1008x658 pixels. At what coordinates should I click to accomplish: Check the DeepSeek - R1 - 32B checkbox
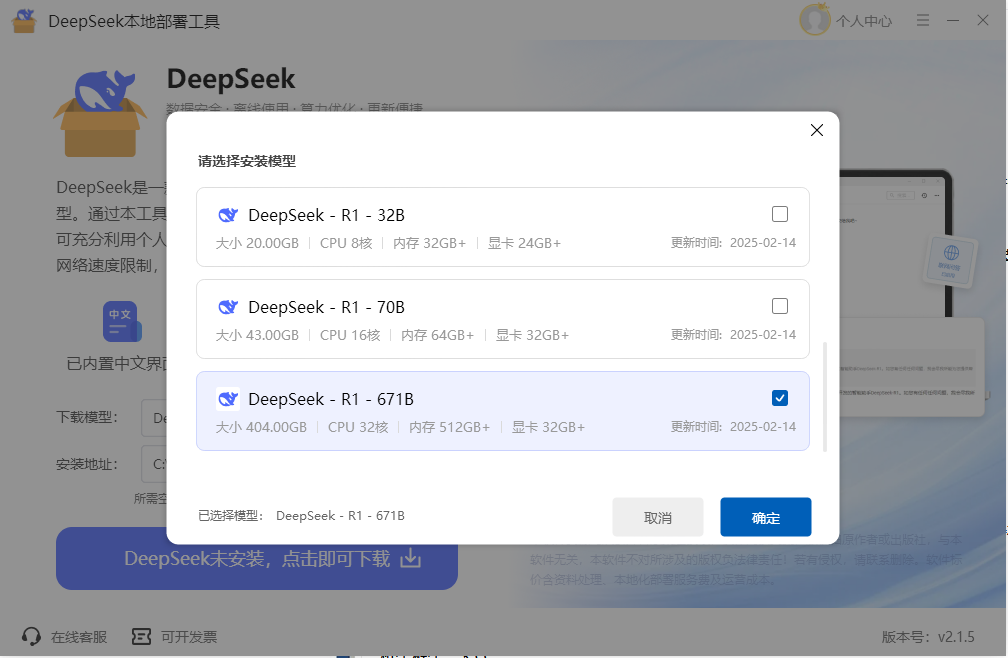click(x=780, y=214)
